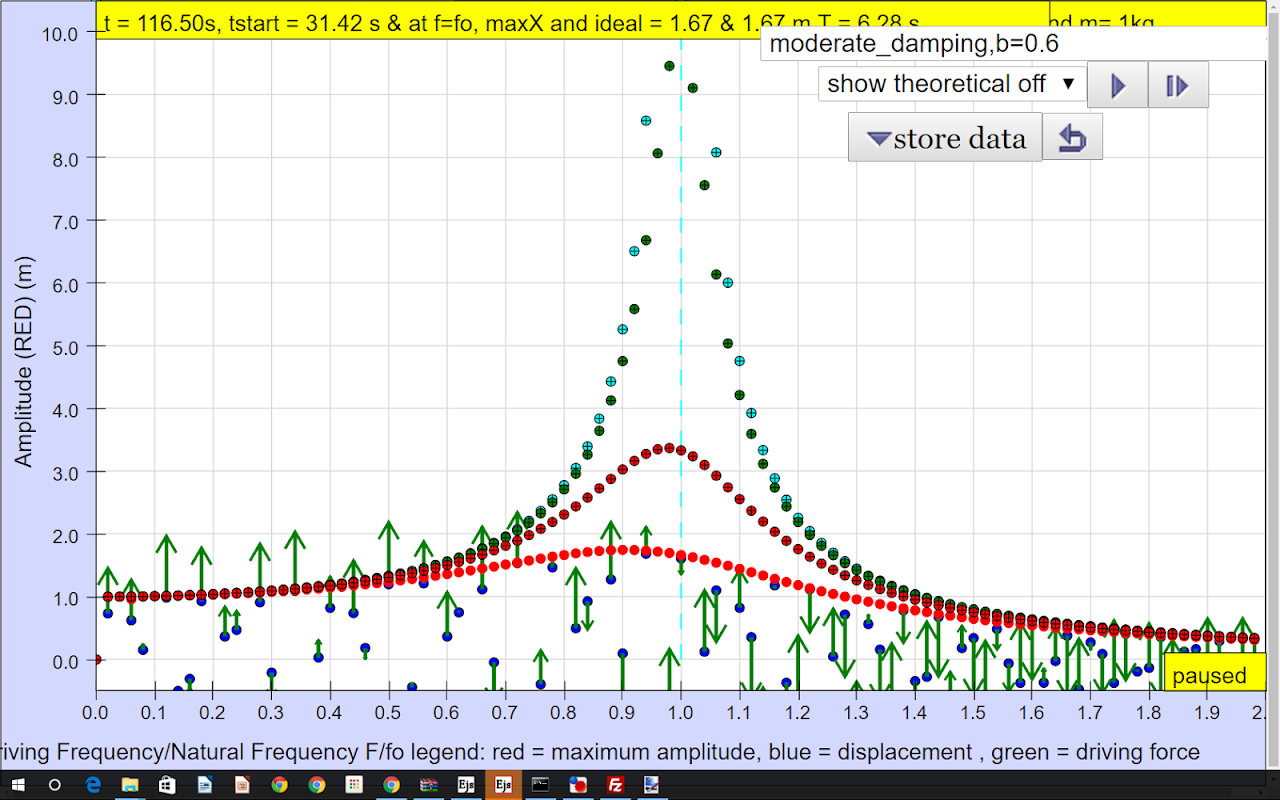Open the command prompt taskbar icon
The width and height of the screenshot is (1280, 800).
tap(540, 785)
